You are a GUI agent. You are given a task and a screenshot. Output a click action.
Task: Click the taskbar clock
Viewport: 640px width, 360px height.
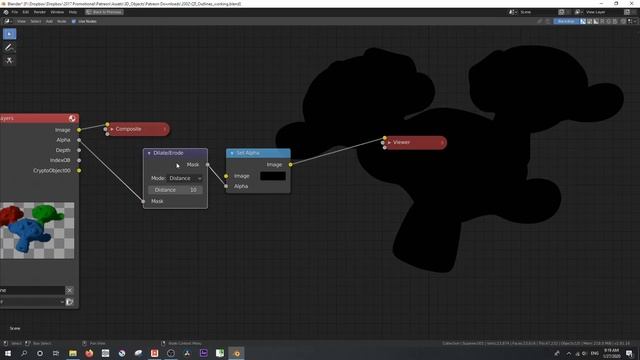pos(611,353)
